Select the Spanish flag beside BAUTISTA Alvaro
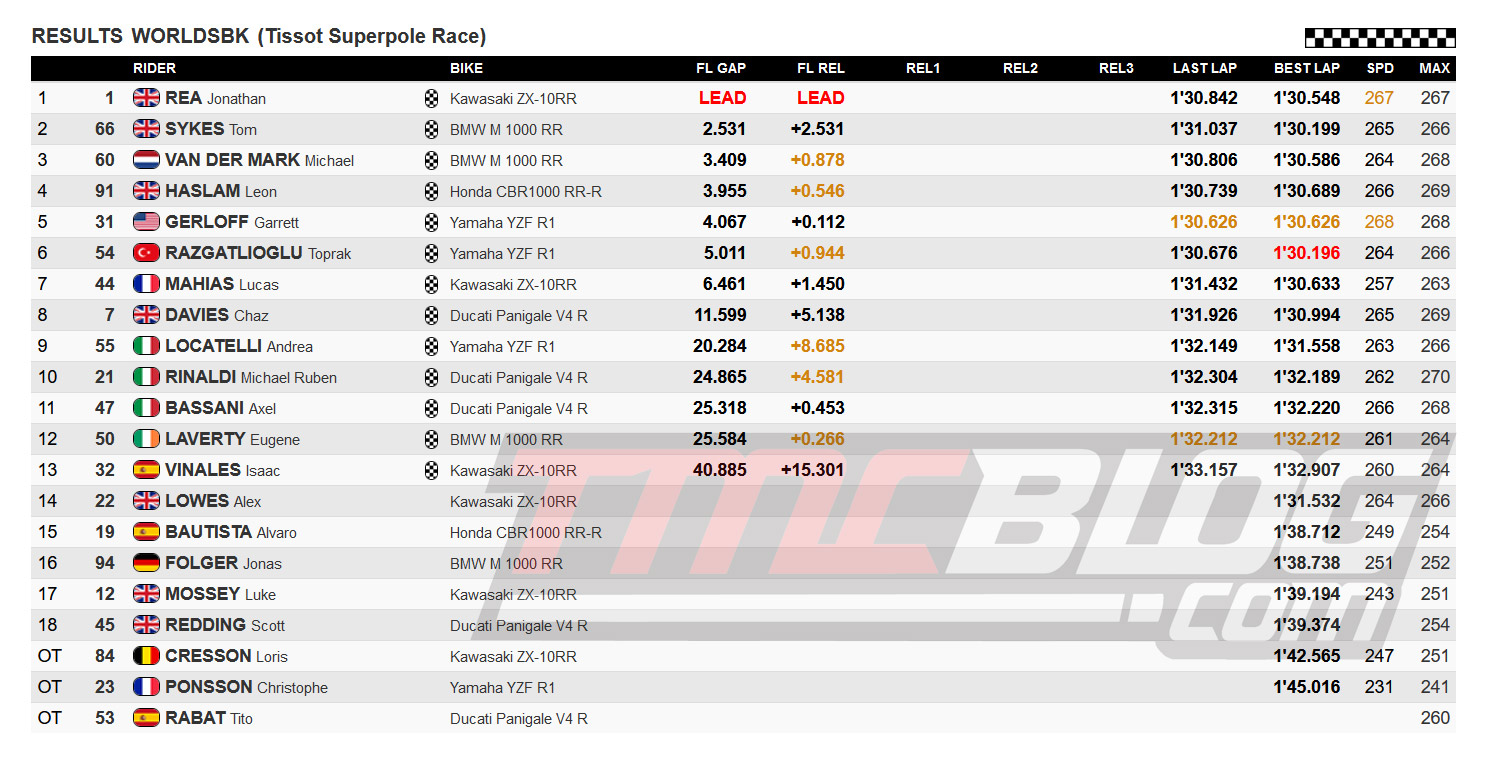Image resolution: width=1500 pixels, height=758 pixels. pos(146,532)
